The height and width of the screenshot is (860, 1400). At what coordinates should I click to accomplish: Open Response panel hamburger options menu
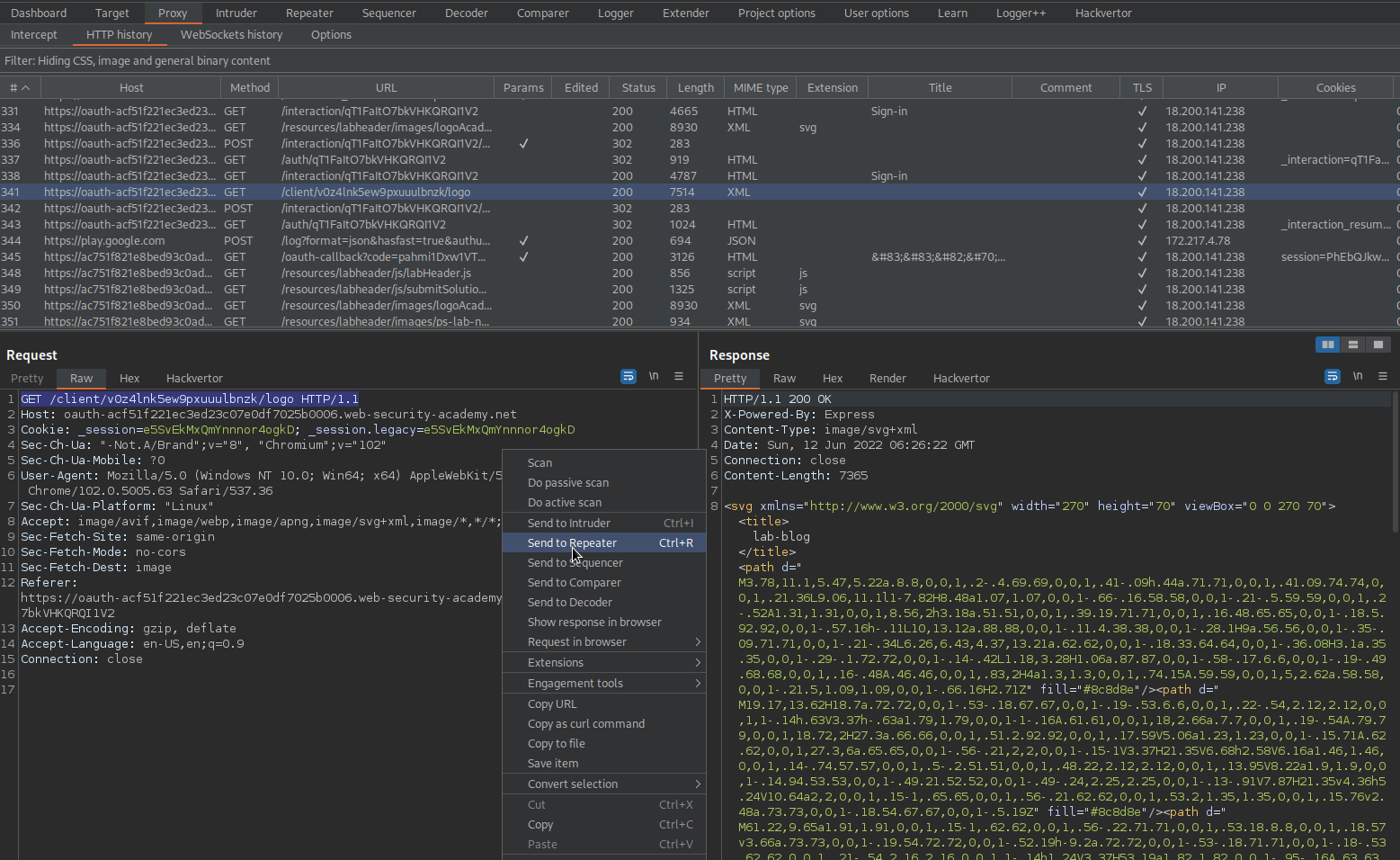click(x=1383, y=377)
